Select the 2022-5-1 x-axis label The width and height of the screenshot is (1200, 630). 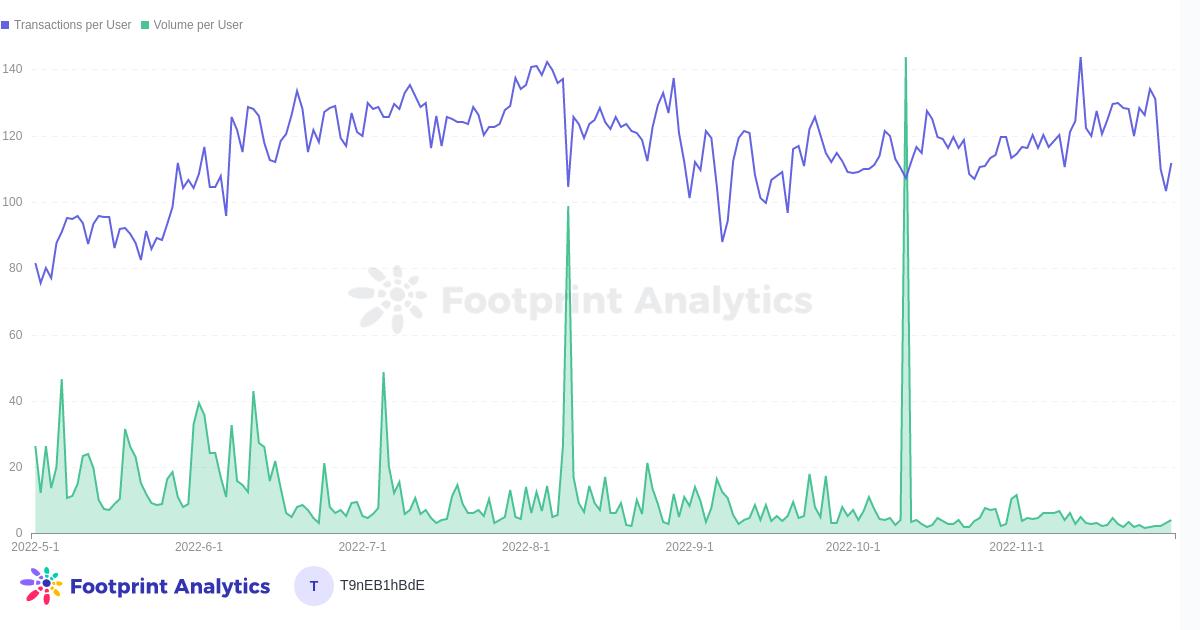pos(35,547)
